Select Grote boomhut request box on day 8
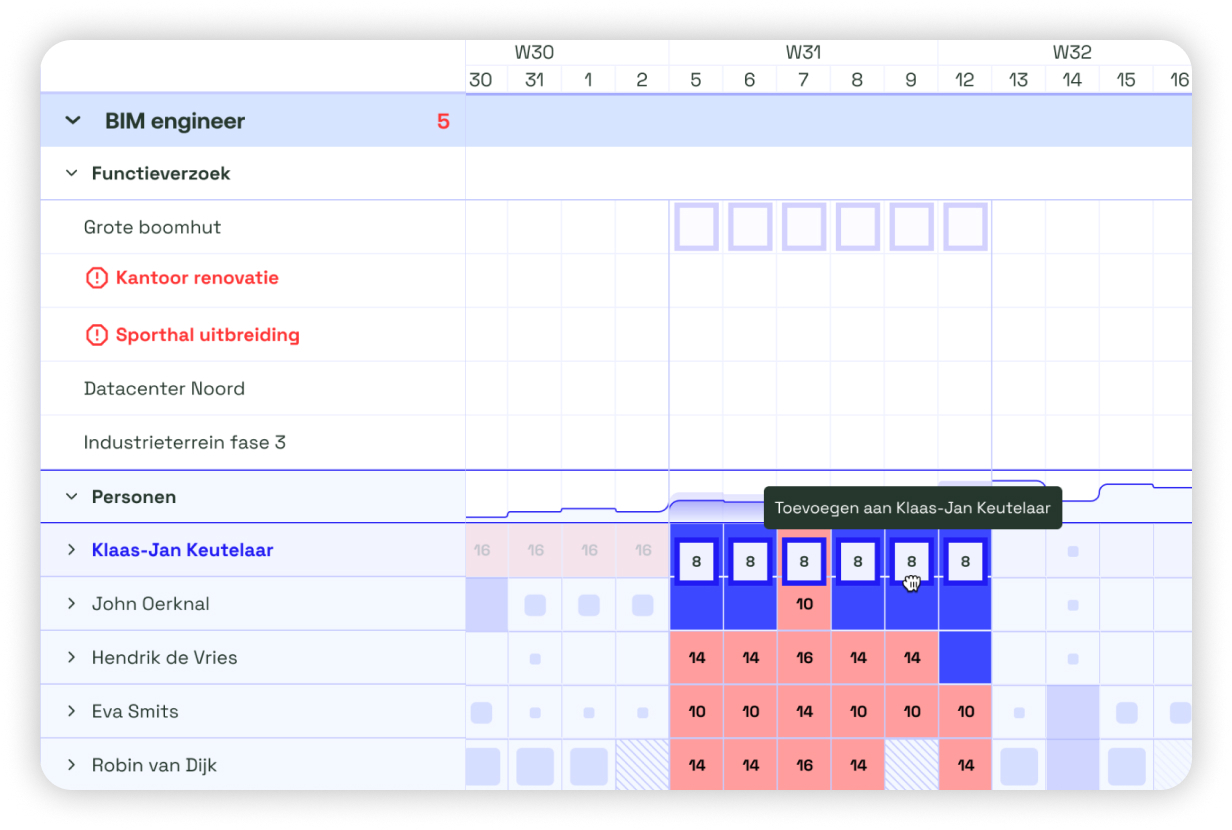This screenshot has height=830, width=1232. [x=858, y=227]
